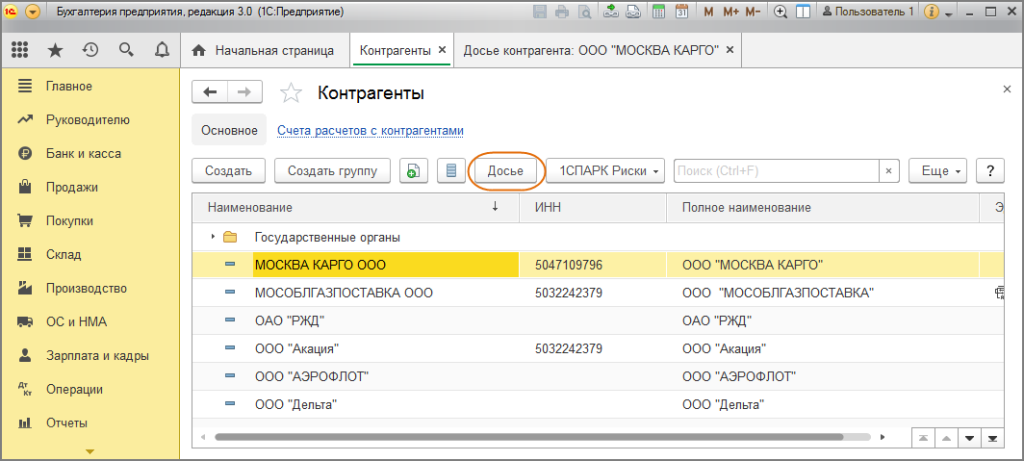Click the go to link icon

click(632, 12)
